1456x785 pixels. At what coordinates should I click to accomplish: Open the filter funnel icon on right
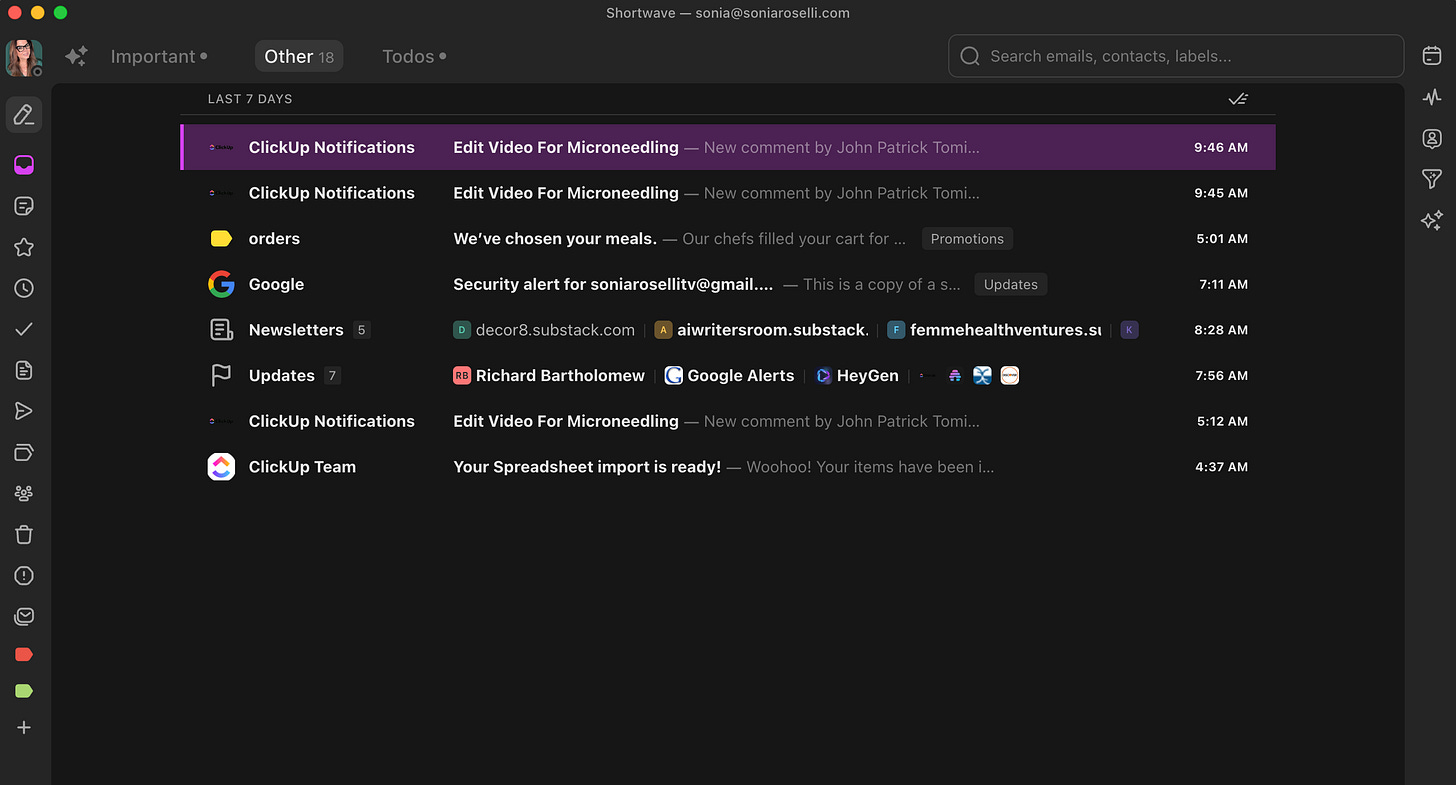1432,179
